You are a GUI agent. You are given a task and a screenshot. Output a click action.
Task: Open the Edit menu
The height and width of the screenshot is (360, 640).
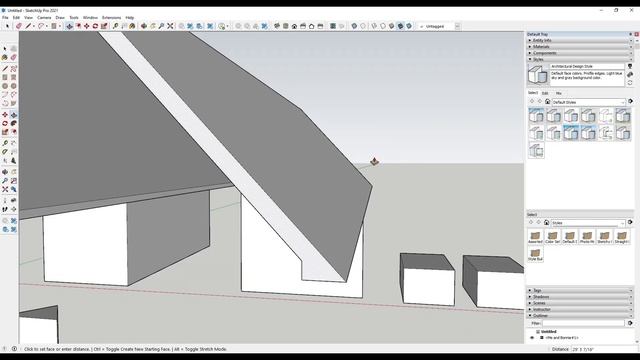16,18
